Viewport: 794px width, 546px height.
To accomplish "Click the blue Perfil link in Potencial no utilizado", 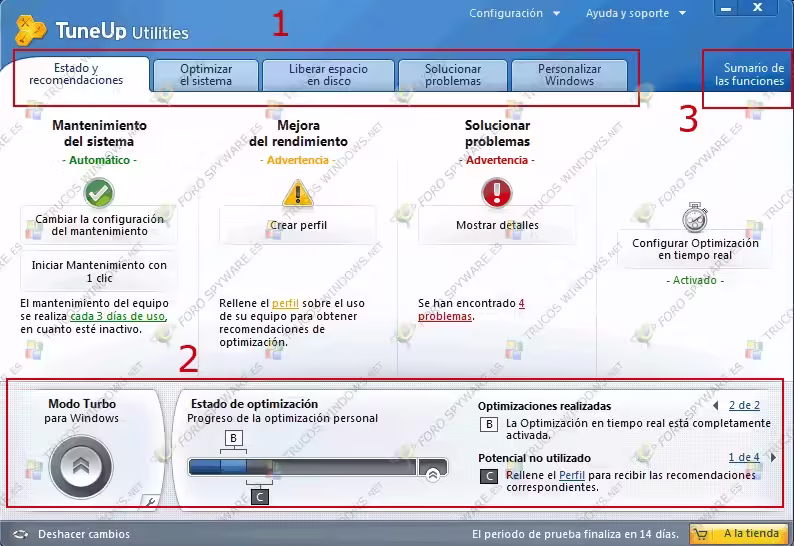I will 572,475.
